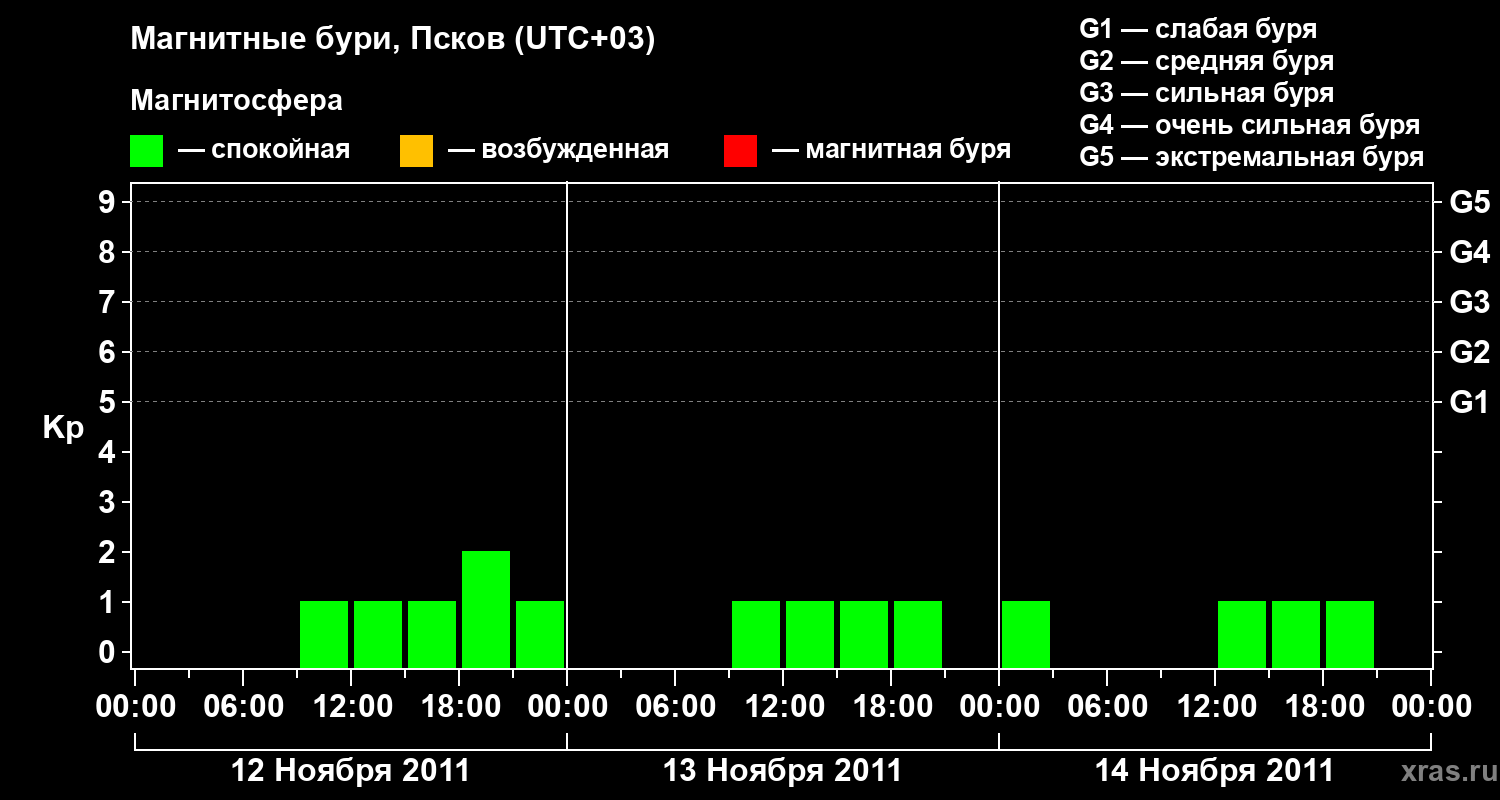Click 'G2 — средняя буря' legend line
The height and width of the screenshot is (800, 1500).
[x=1207, y=61]
